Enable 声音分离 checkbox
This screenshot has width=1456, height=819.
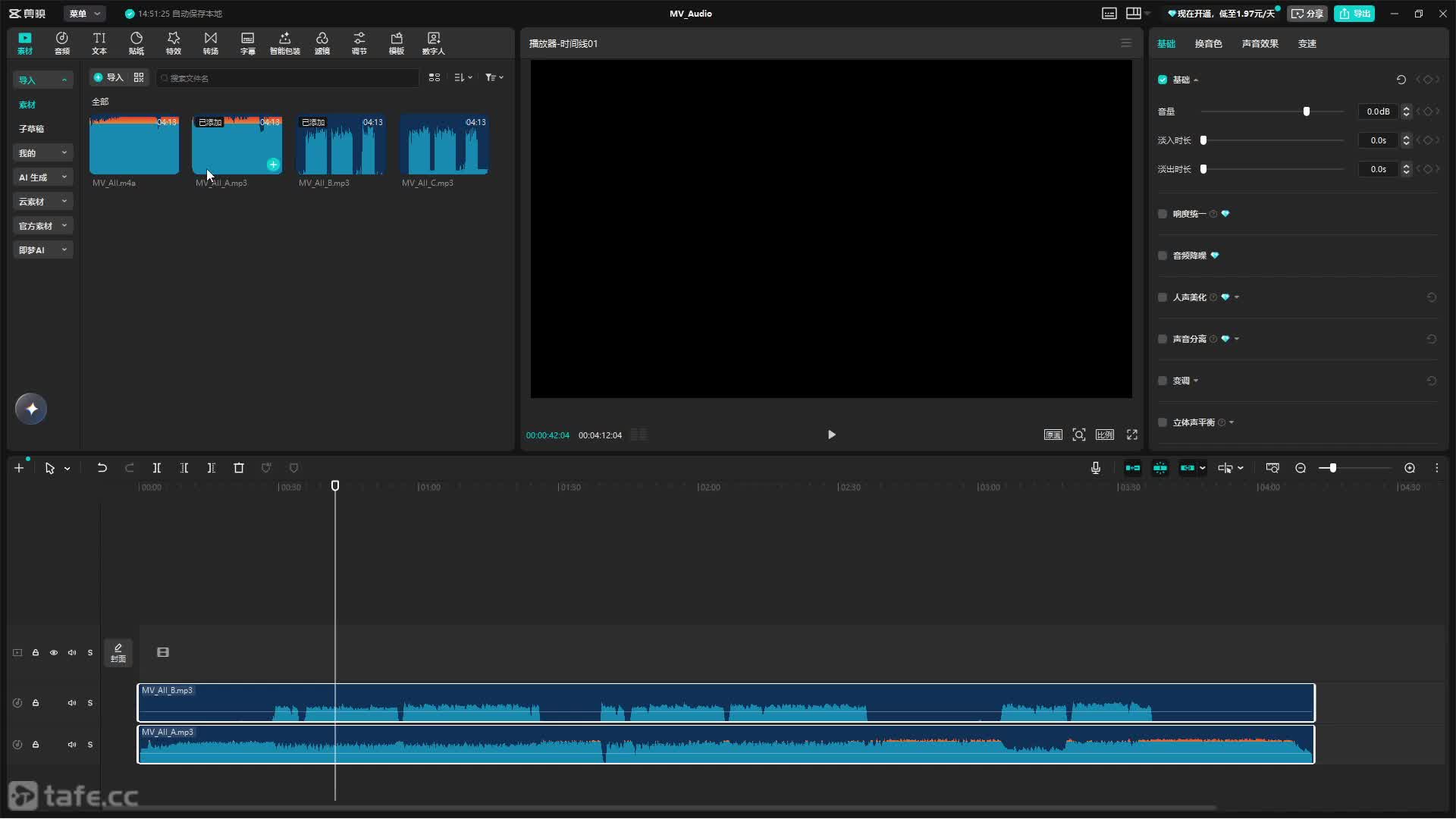tap(1163, 339)
